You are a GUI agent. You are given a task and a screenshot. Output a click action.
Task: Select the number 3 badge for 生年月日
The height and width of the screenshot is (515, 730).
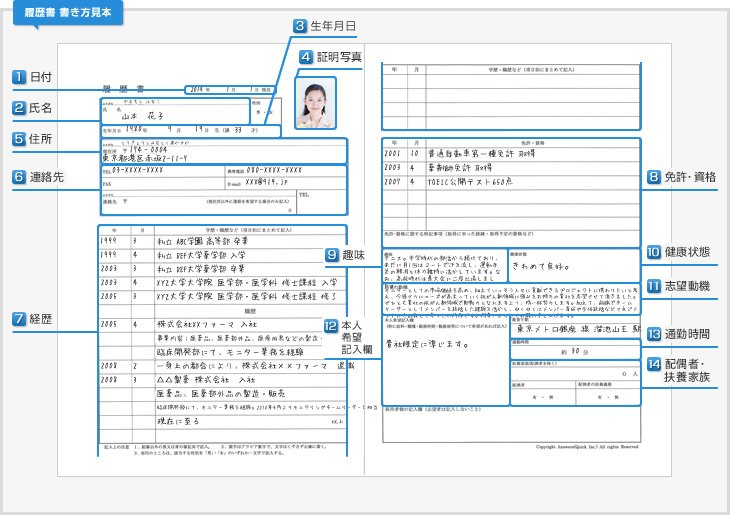point(300,25)
